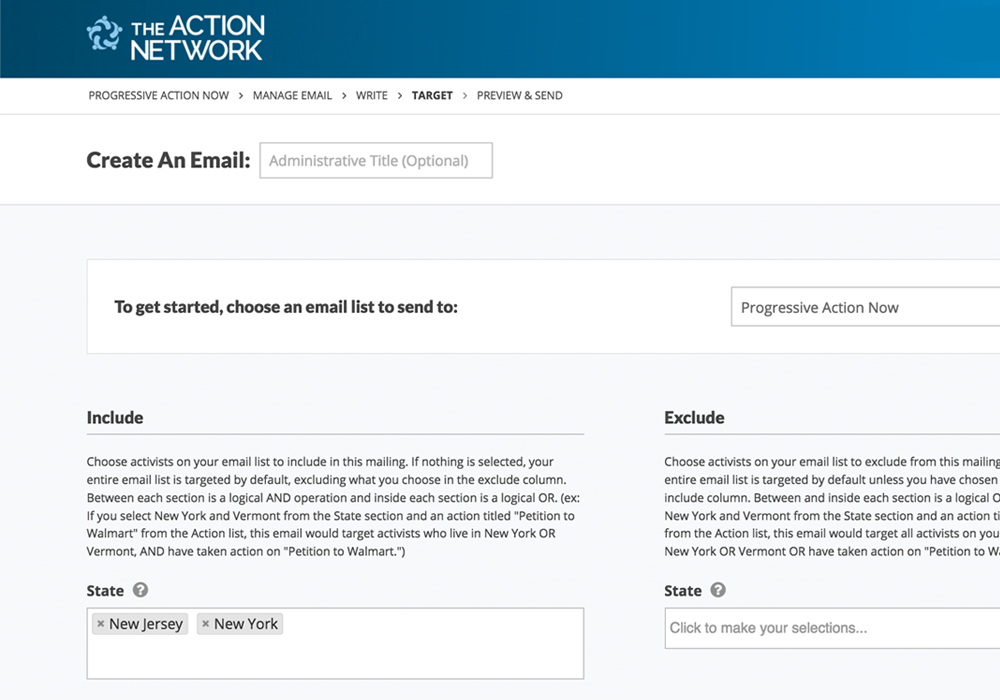Open the Include State help icon
The width and height of the screenshot is (1000, 700).
click(x=141, y=590)
